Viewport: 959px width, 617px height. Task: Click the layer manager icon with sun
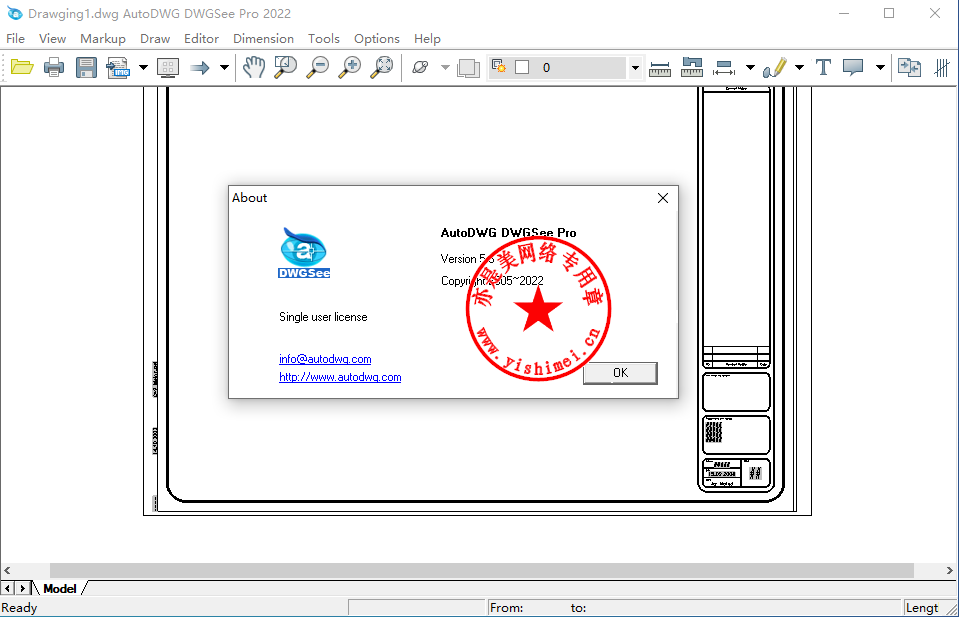(499, 67)
